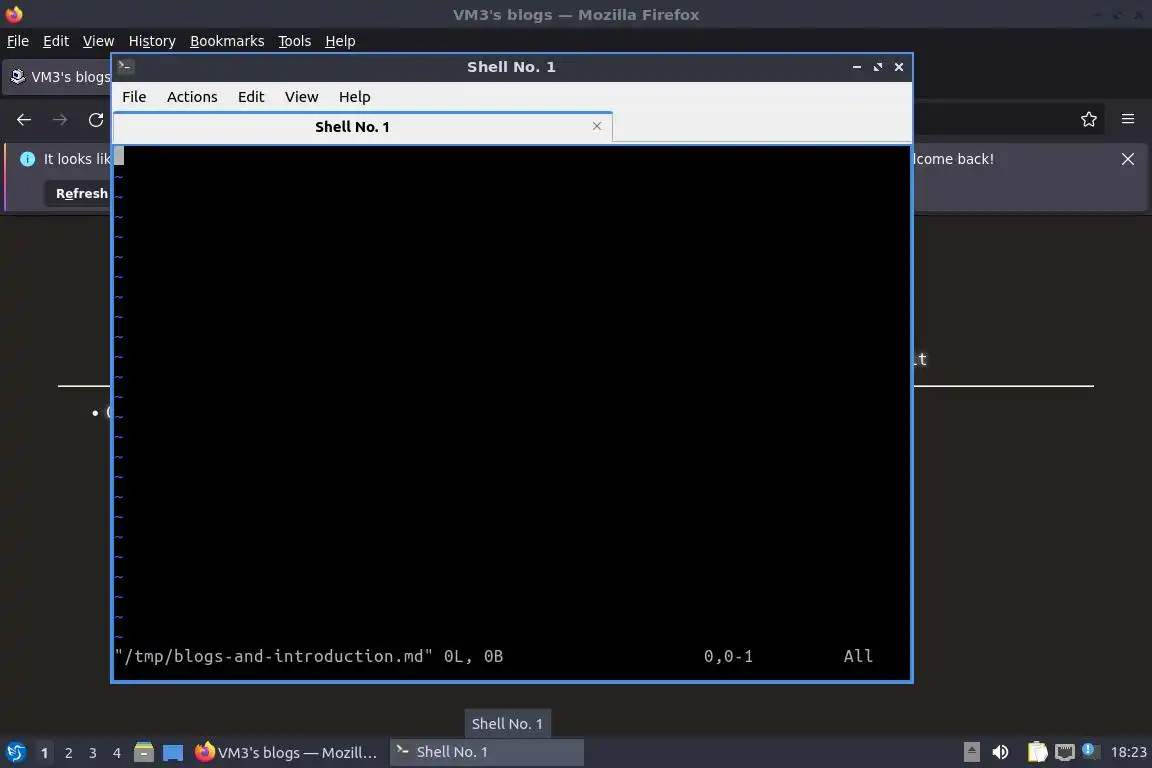Bookmark this page with the star icon

click(x=1089, y=119)
